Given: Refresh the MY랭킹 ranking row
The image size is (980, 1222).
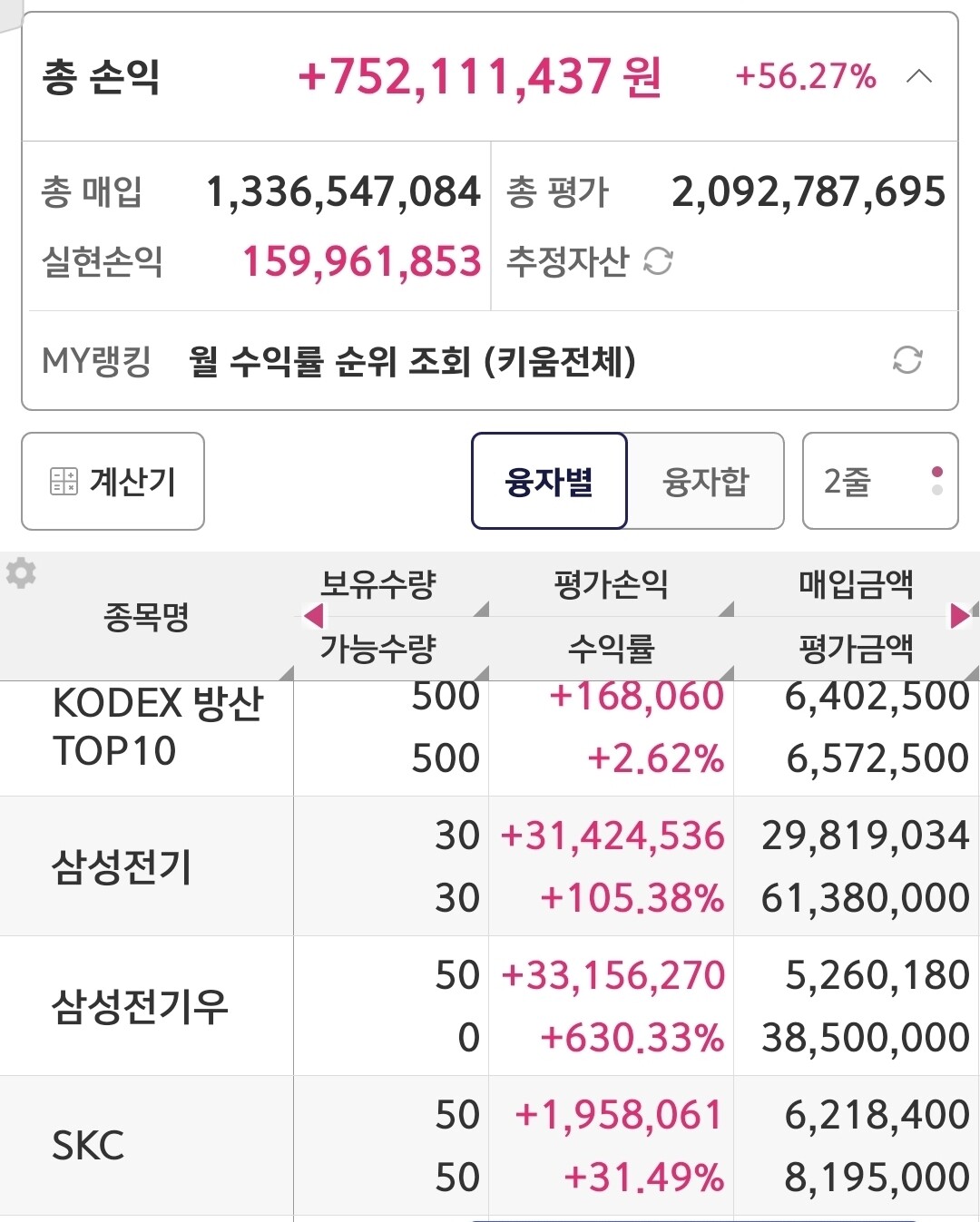Looking at the screenshot, I should tap(906, 360).
